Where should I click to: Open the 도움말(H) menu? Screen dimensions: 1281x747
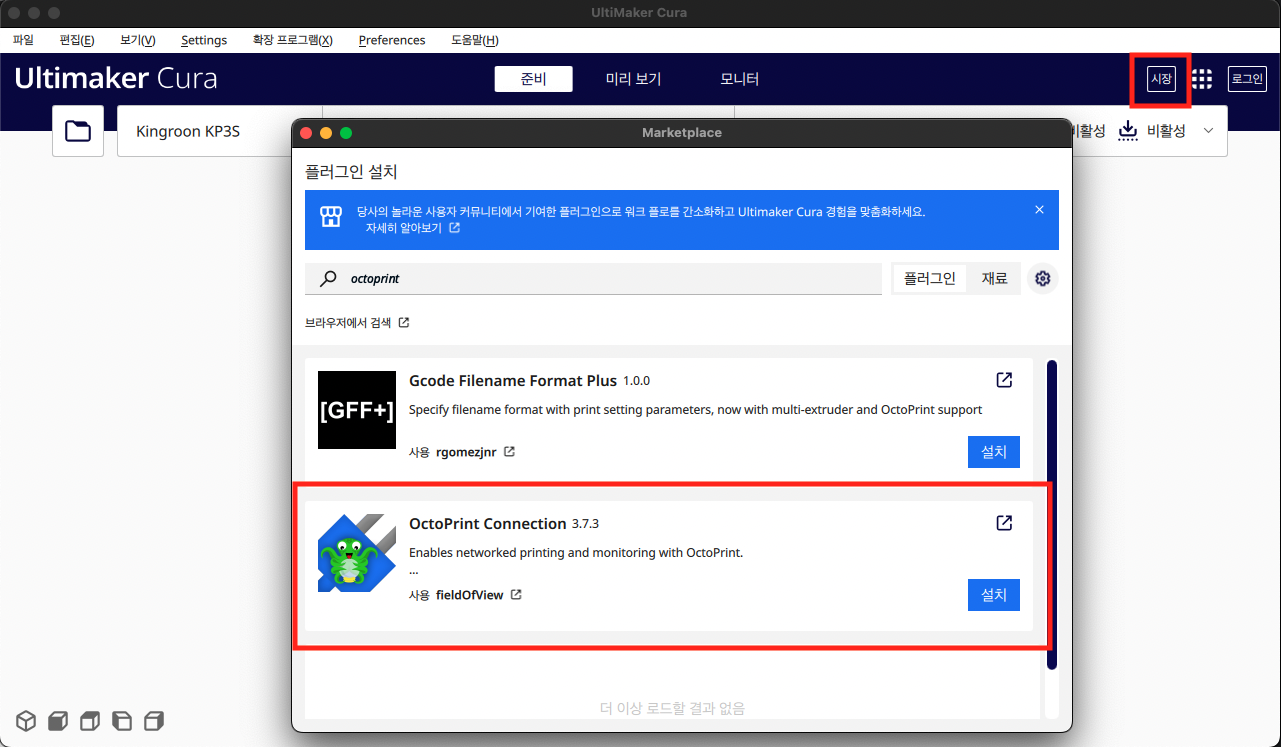point(474,40)
